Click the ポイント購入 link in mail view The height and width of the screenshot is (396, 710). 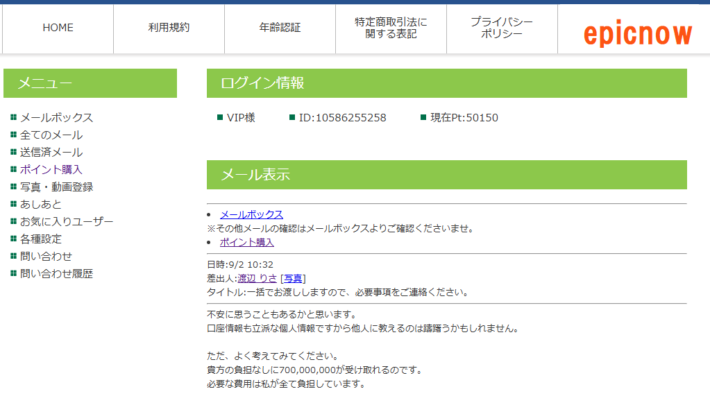coord(247,243)
